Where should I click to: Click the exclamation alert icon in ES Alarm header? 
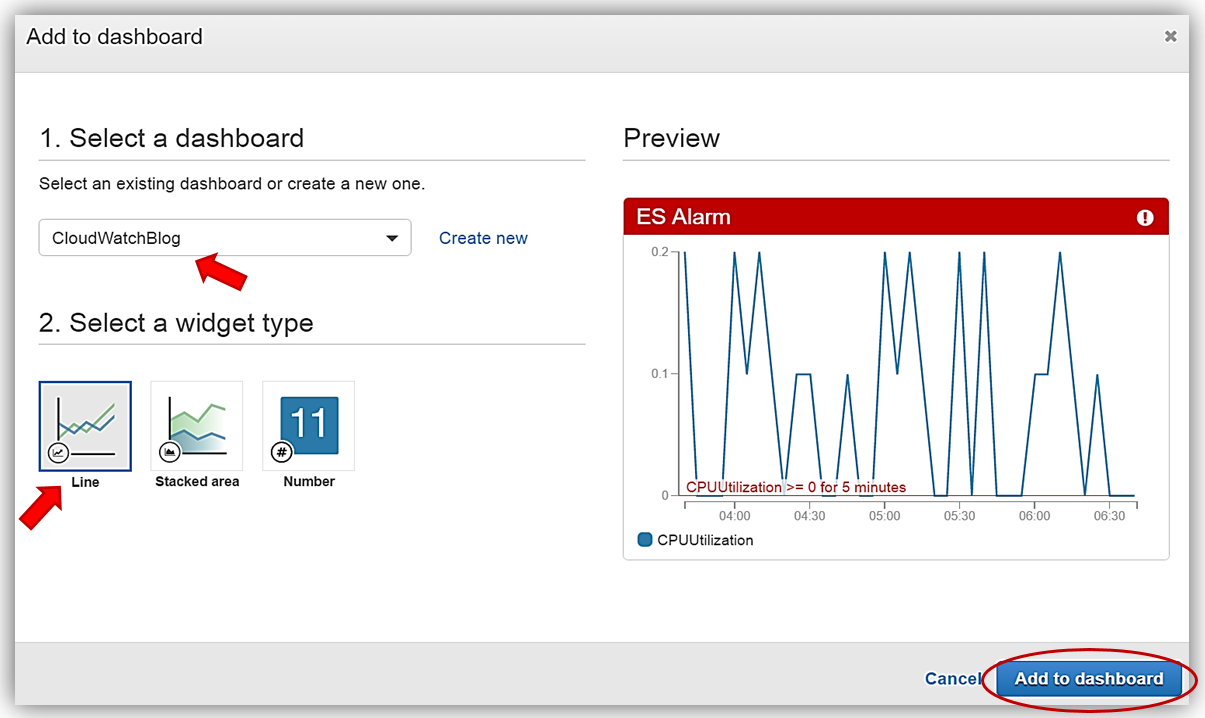click(1145, 217)
